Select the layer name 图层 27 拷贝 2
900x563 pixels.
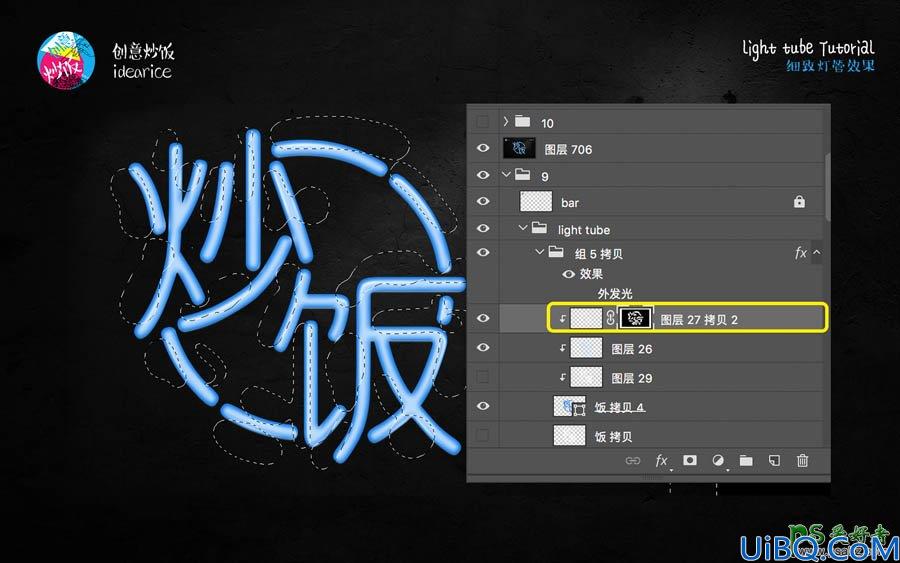[x=699, y=320]
